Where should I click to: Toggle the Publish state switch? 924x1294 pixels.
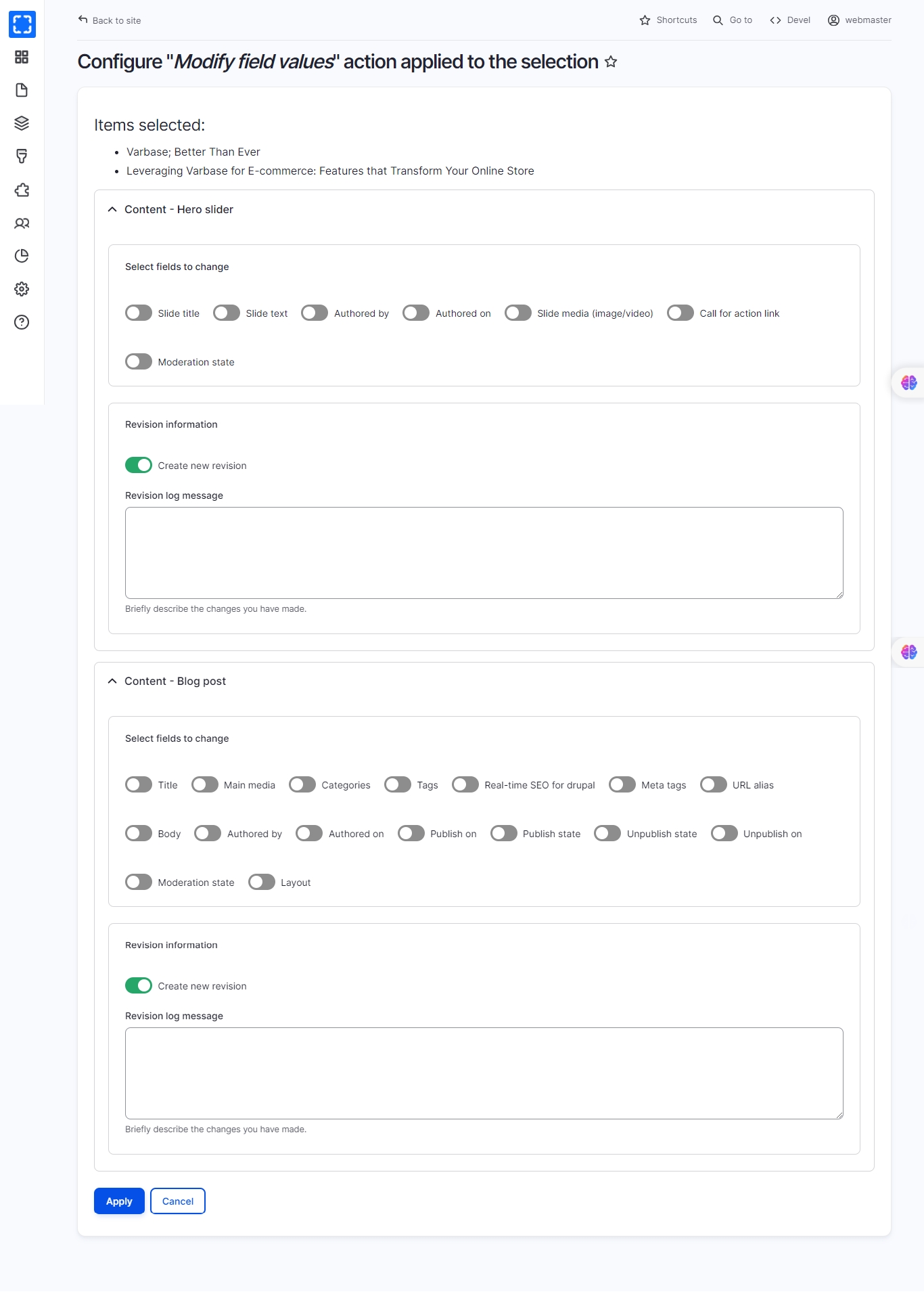tap(503, 833)
